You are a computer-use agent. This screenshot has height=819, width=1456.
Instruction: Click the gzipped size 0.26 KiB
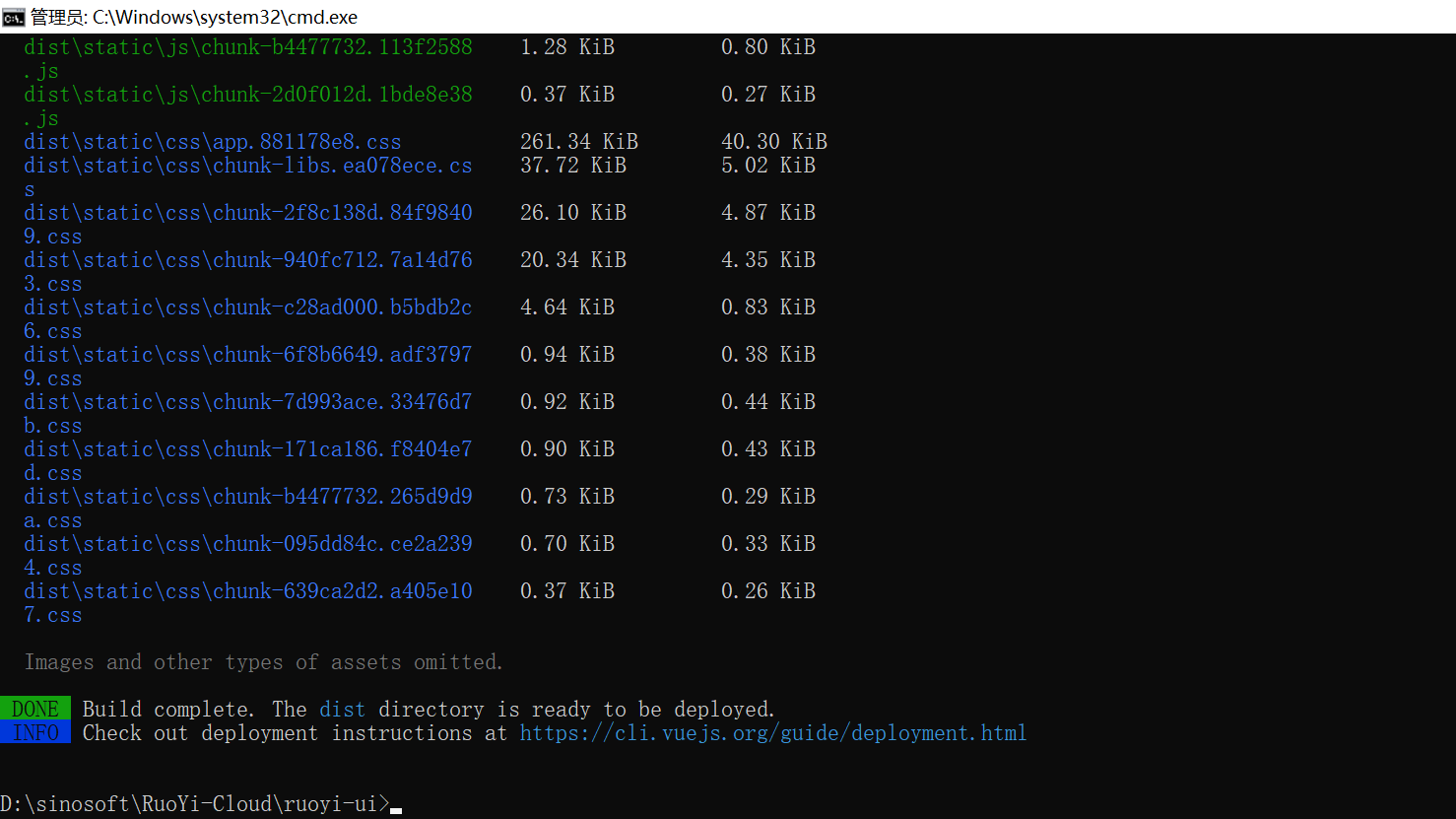coord(768,591)
